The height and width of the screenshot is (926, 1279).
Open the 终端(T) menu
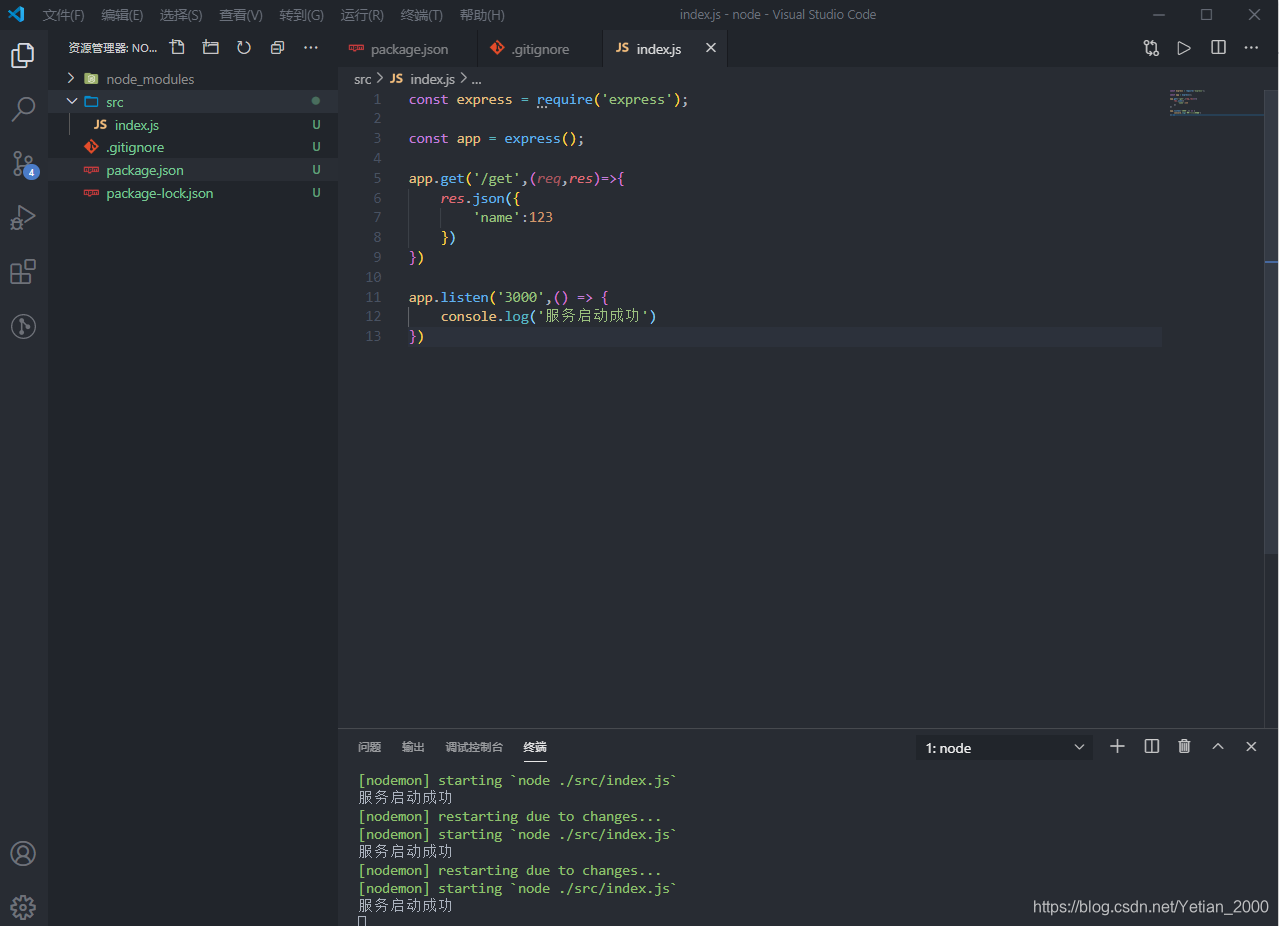click(x=422, y=15)
